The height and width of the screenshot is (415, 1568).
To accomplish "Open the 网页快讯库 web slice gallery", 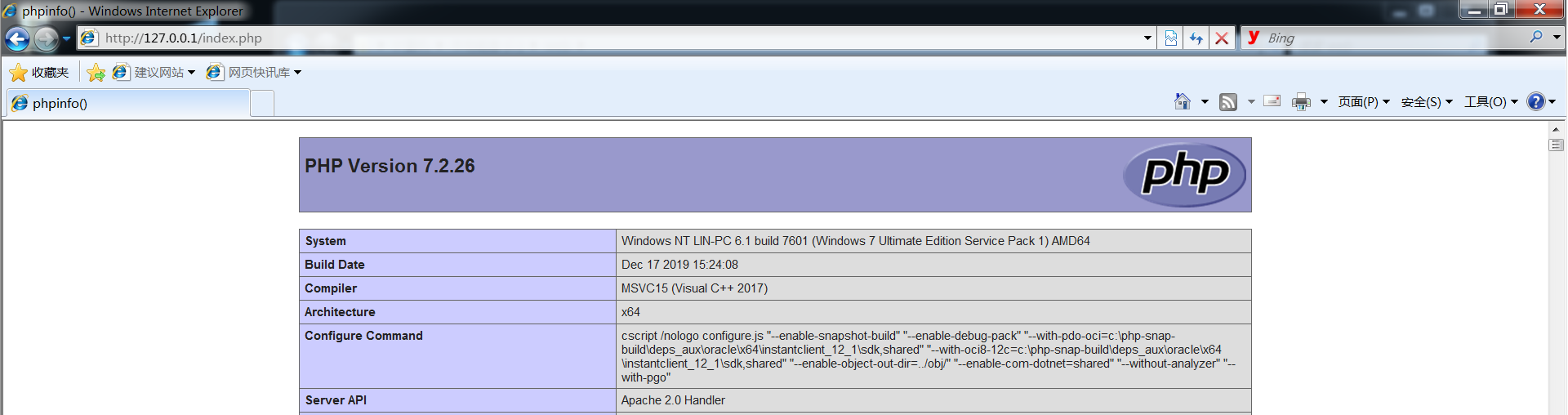I will [254, 73].
